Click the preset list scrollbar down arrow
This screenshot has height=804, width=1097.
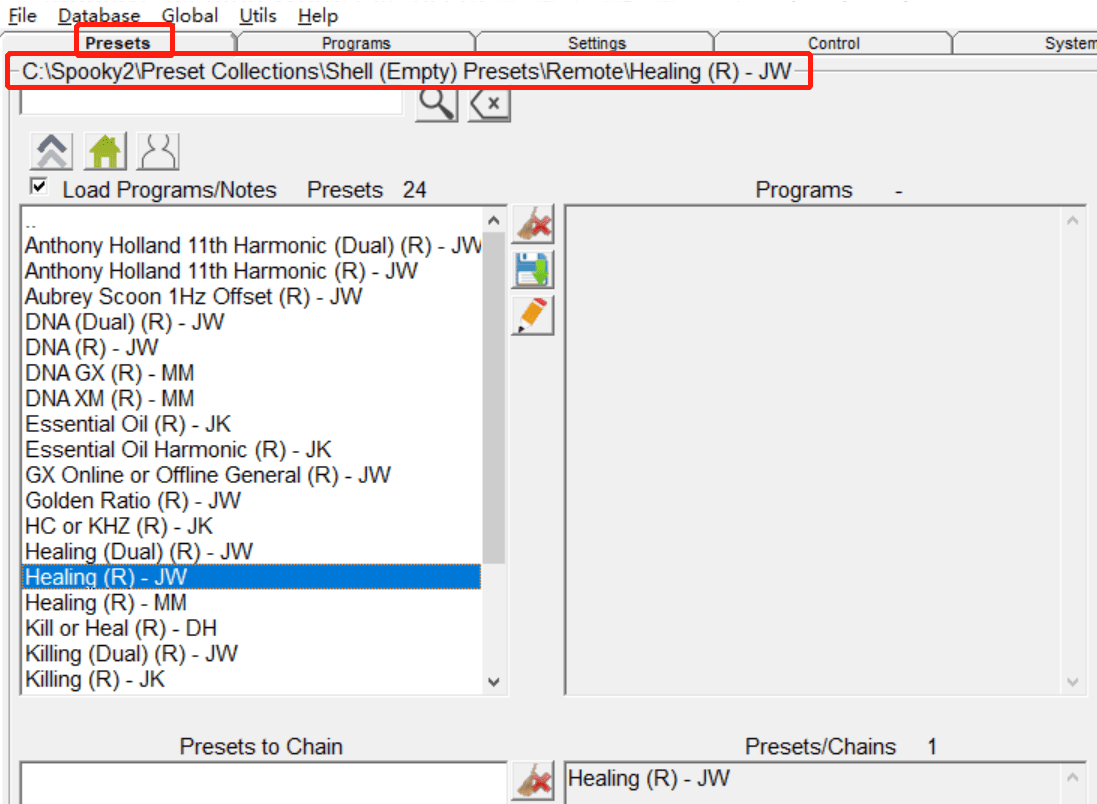[x=493, y=681]
